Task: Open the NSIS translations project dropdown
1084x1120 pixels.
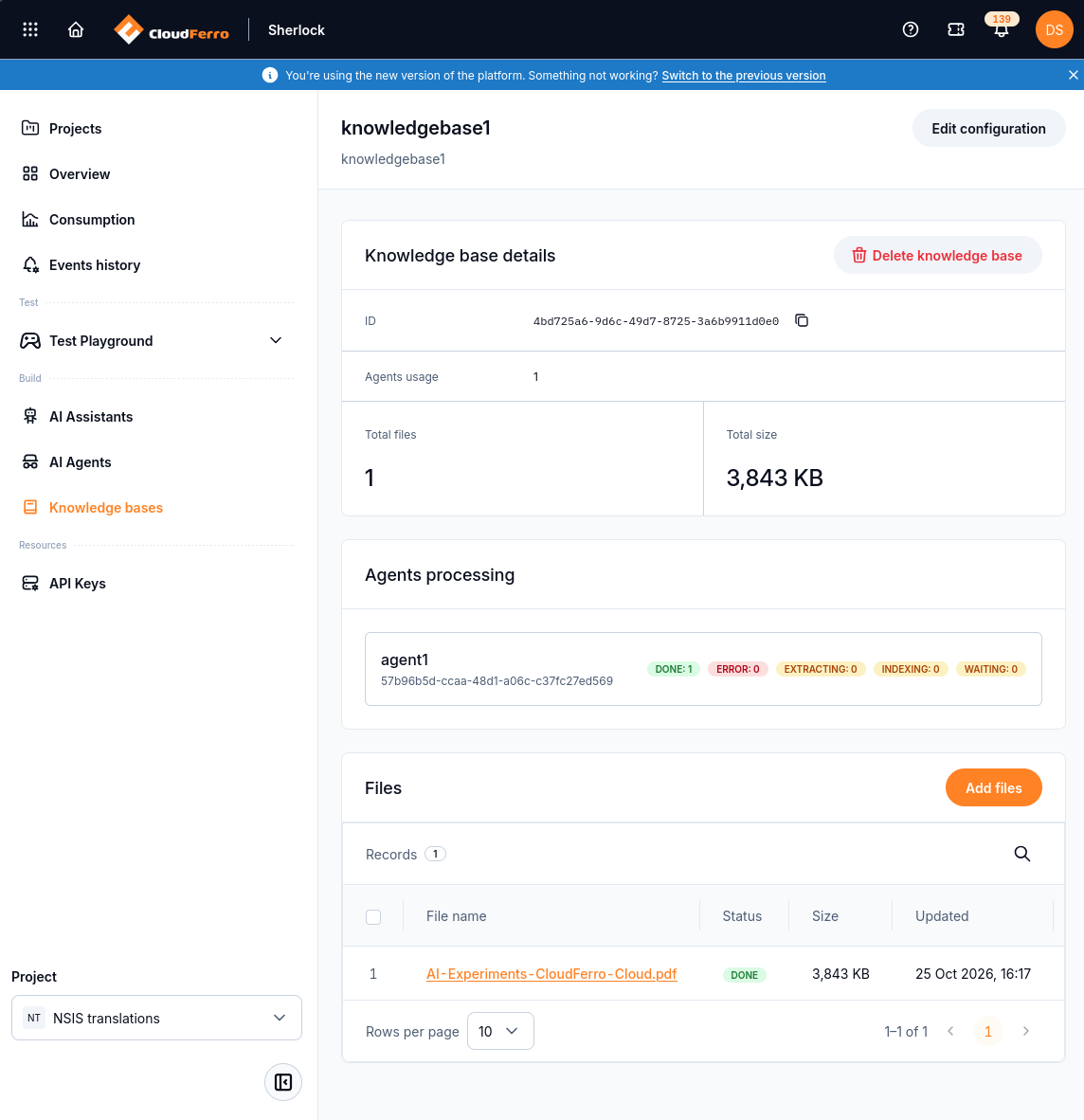Action: click(x=156, y=1018)
